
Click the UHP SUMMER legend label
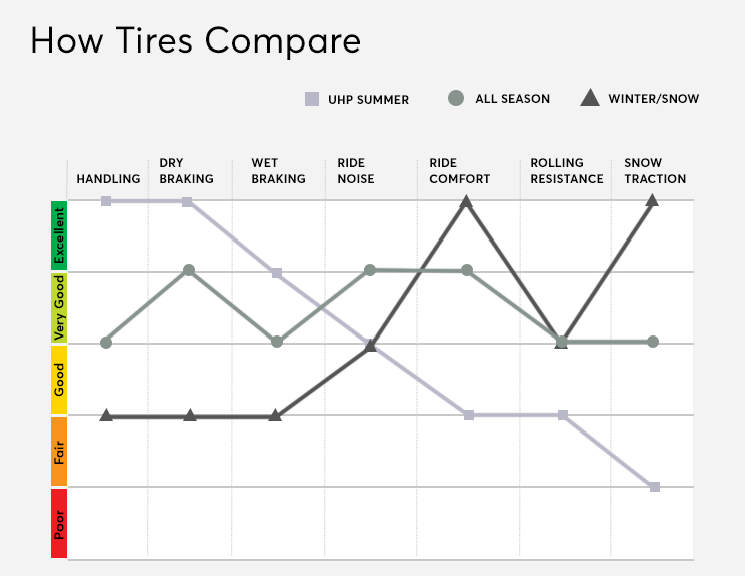[371, 99]
